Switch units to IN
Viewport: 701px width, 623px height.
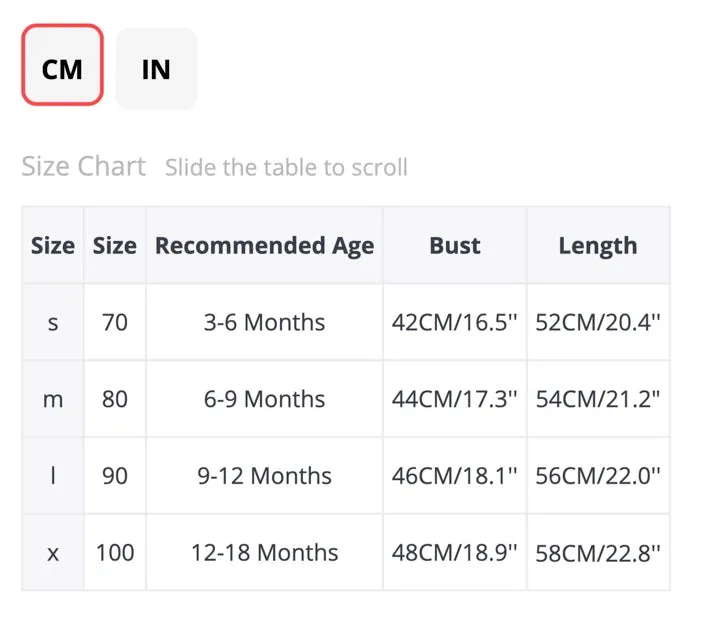156,68
